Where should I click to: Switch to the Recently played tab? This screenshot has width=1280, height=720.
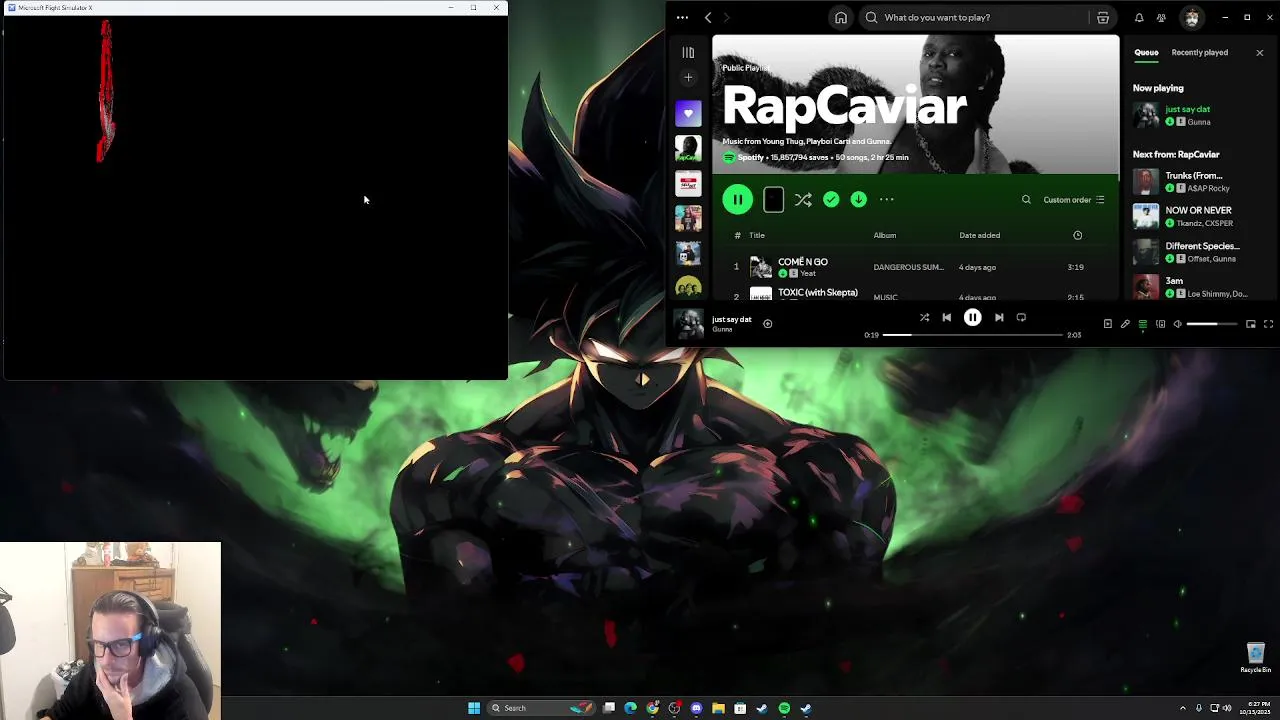[x=1200, y=52]
